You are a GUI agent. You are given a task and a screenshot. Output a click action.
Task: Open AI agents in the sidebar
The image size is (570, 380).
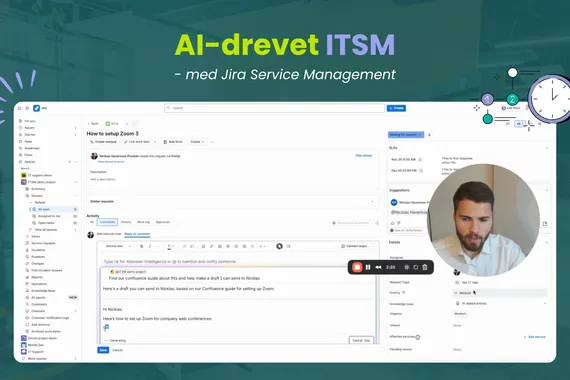[38, 297]
